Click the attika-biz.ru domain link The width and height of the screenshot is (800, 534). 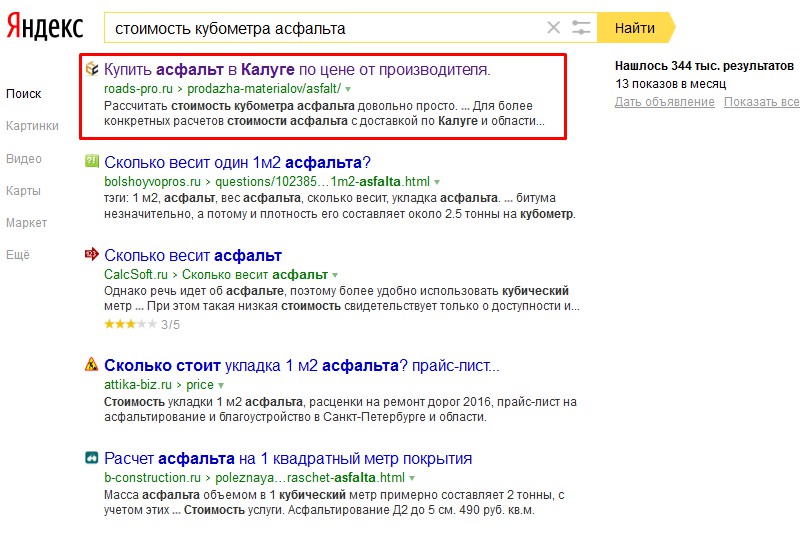click(138, 385)
